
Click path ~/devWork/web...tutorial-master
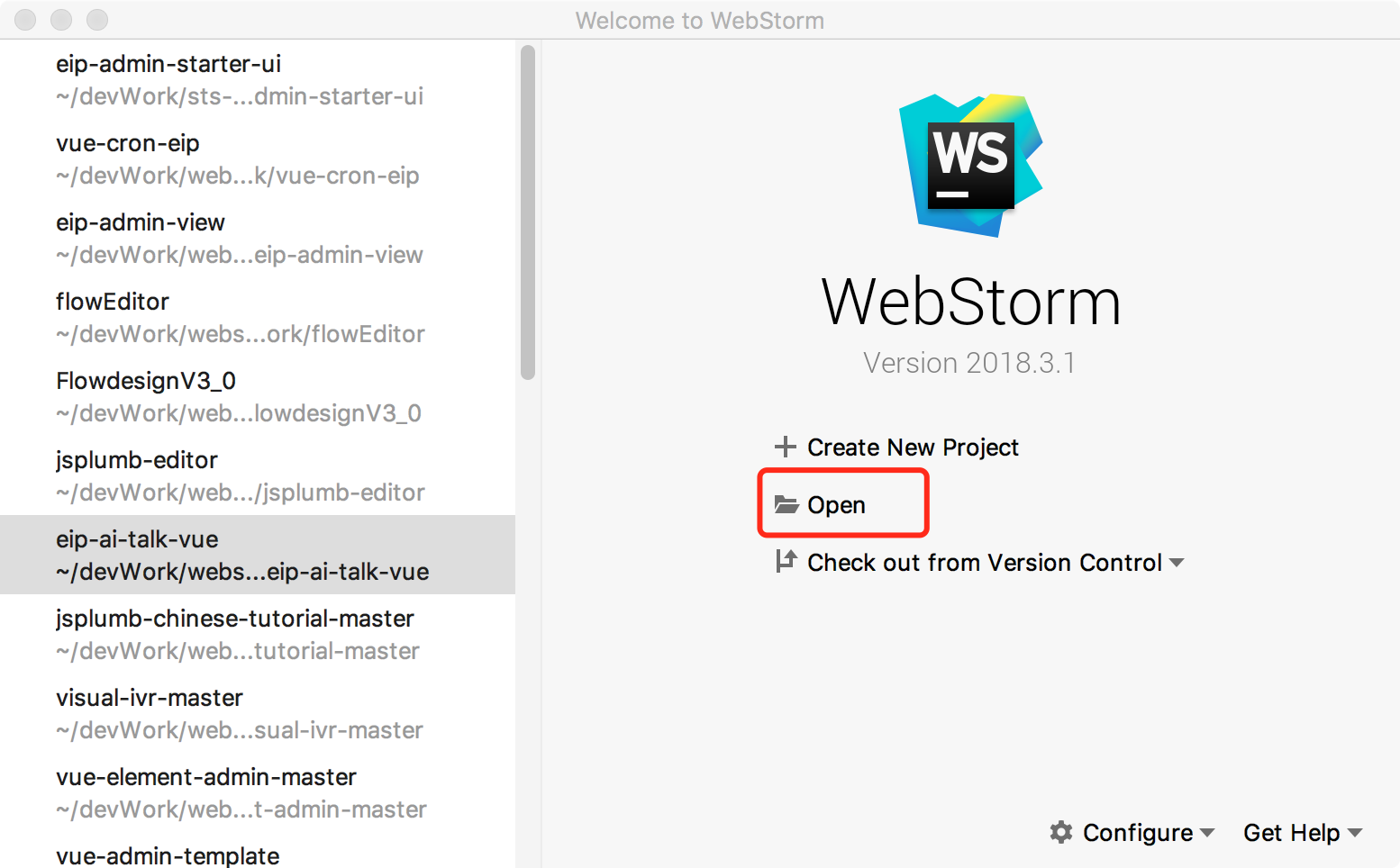point(238,651)
